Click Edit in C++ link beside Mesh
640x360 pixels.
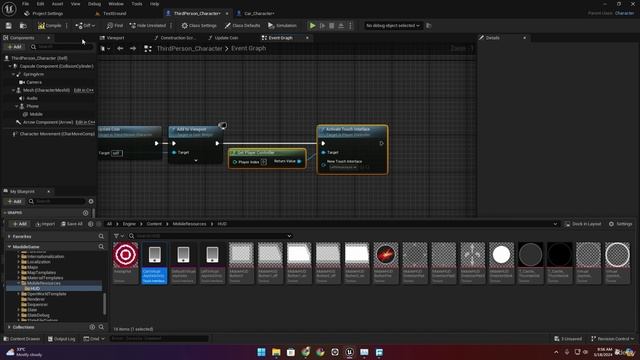(84, 90)
